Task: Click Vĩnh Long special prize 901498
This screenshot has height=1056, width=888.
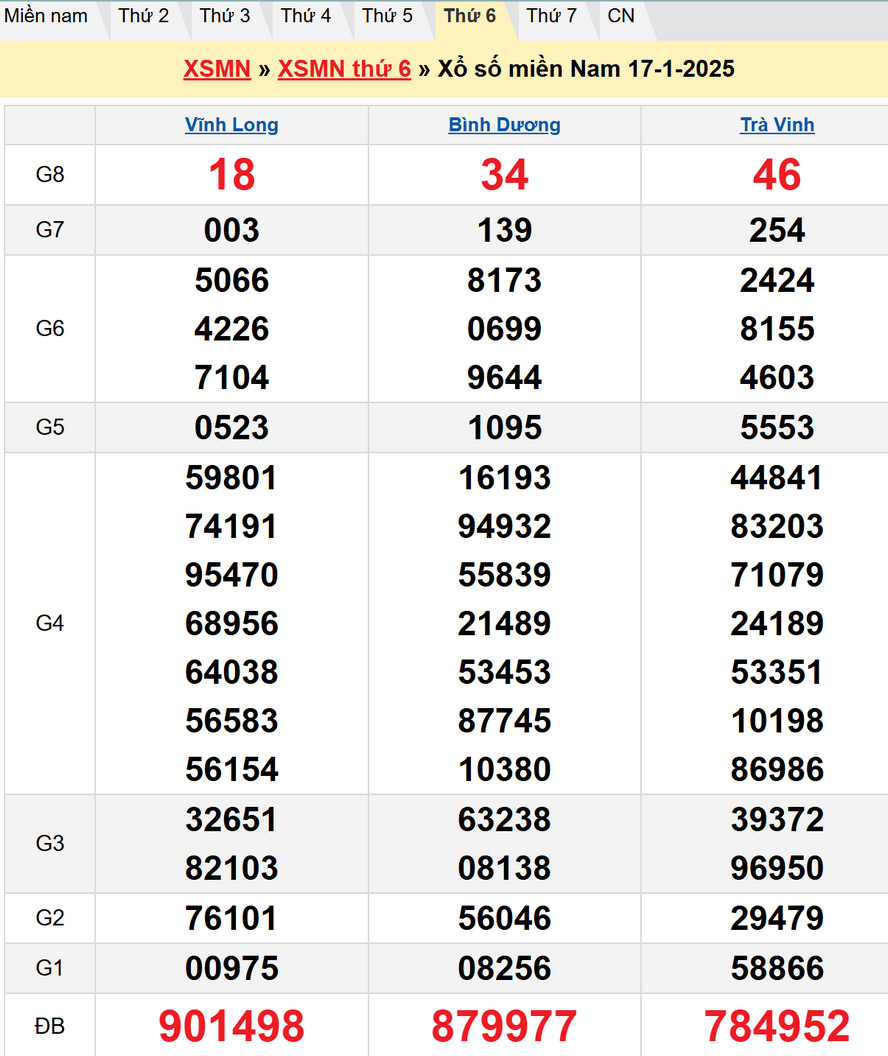Action: click(x=232, y=1026)
